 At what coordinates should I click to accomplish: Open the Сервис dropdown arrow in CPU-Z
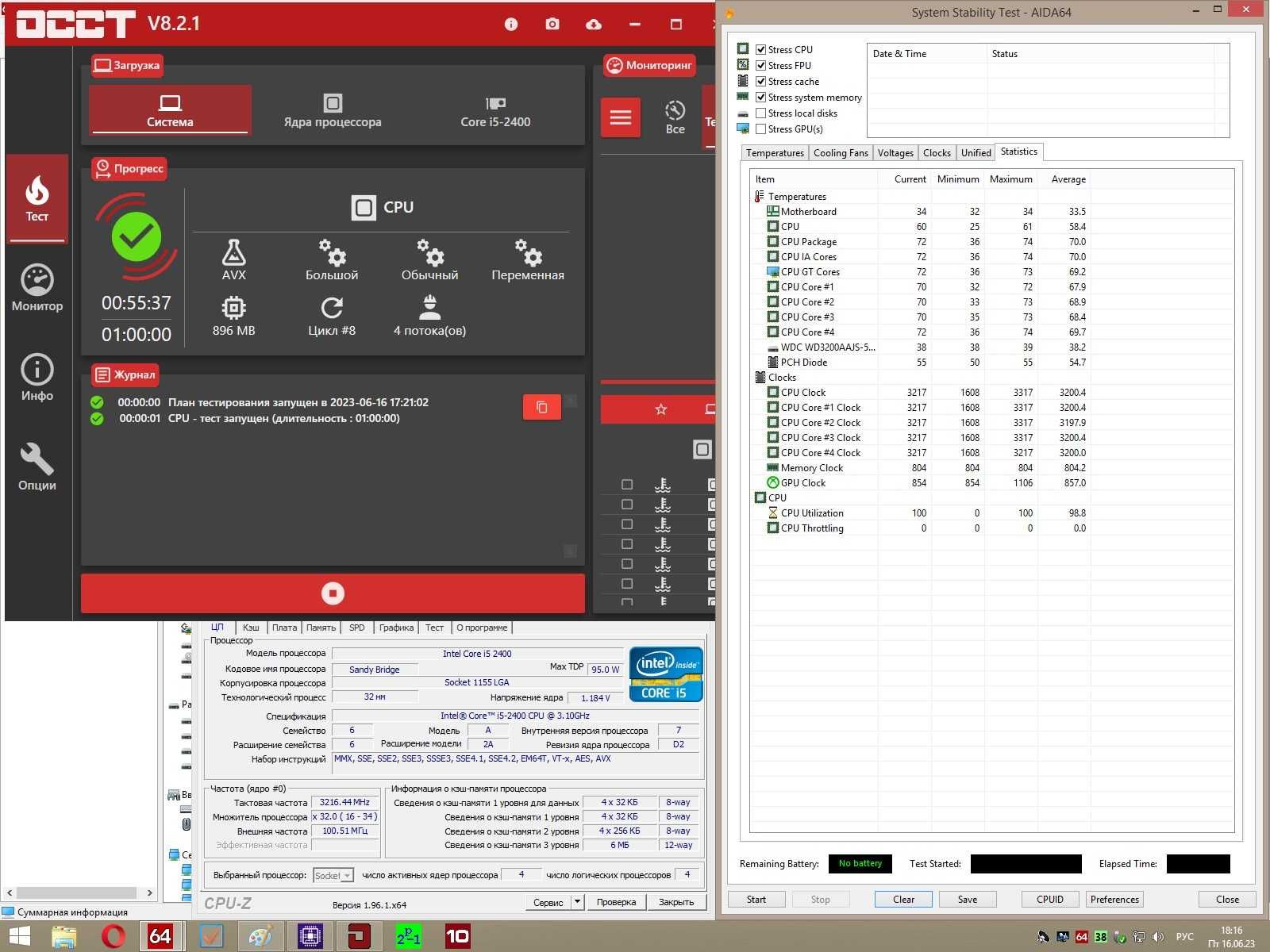pyautogui.click(x=578, y=902)
